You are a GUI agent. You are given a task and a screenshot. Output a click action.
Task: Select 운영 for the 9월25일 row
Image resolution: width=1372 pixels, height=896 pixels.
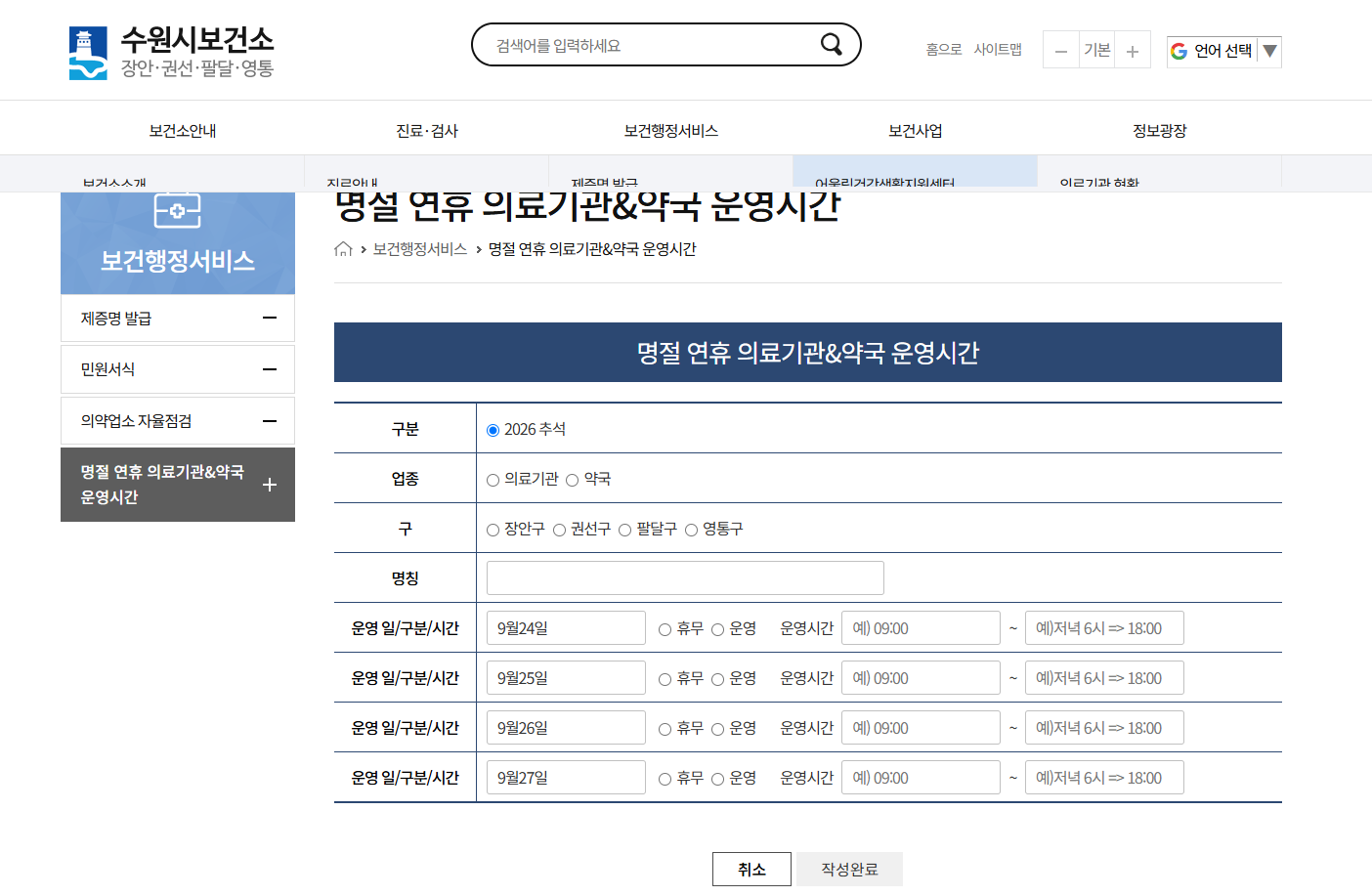click(x=718, y=679)
